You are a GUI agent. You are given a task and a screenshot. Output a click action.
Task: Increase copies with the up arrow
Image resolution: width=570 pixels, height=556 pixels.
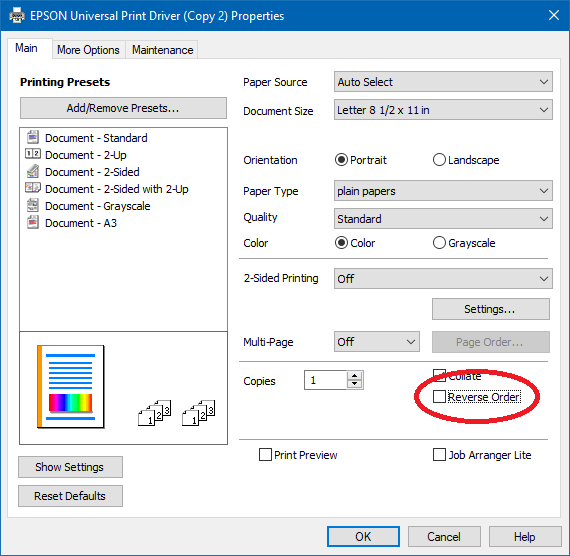(x=354, y=376)
